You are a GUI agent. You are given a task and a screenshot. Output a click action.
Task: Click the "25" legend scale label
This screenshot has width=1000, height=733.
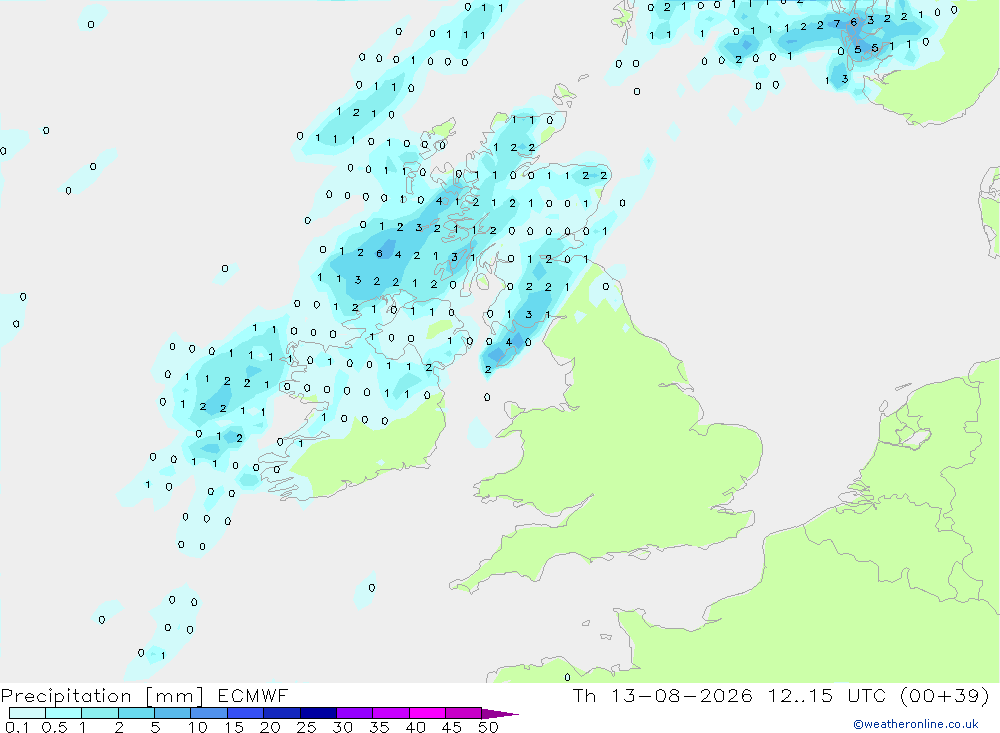pyautogui.click(x=306, y=727)
